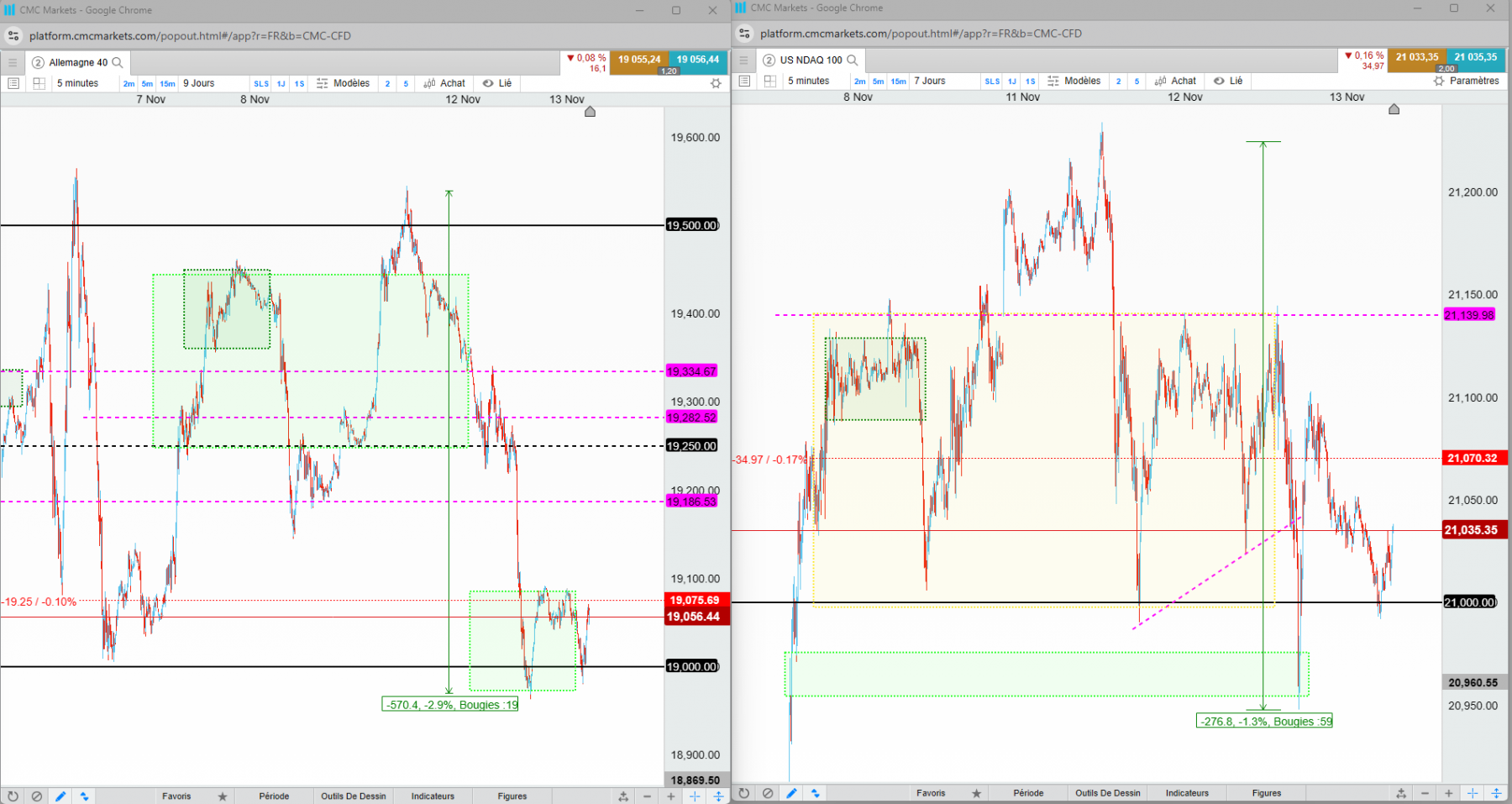1512x804 pixels.
Task: Open Outils De Dessin tab on NDAQ chart
Action: click(1108, 793)
